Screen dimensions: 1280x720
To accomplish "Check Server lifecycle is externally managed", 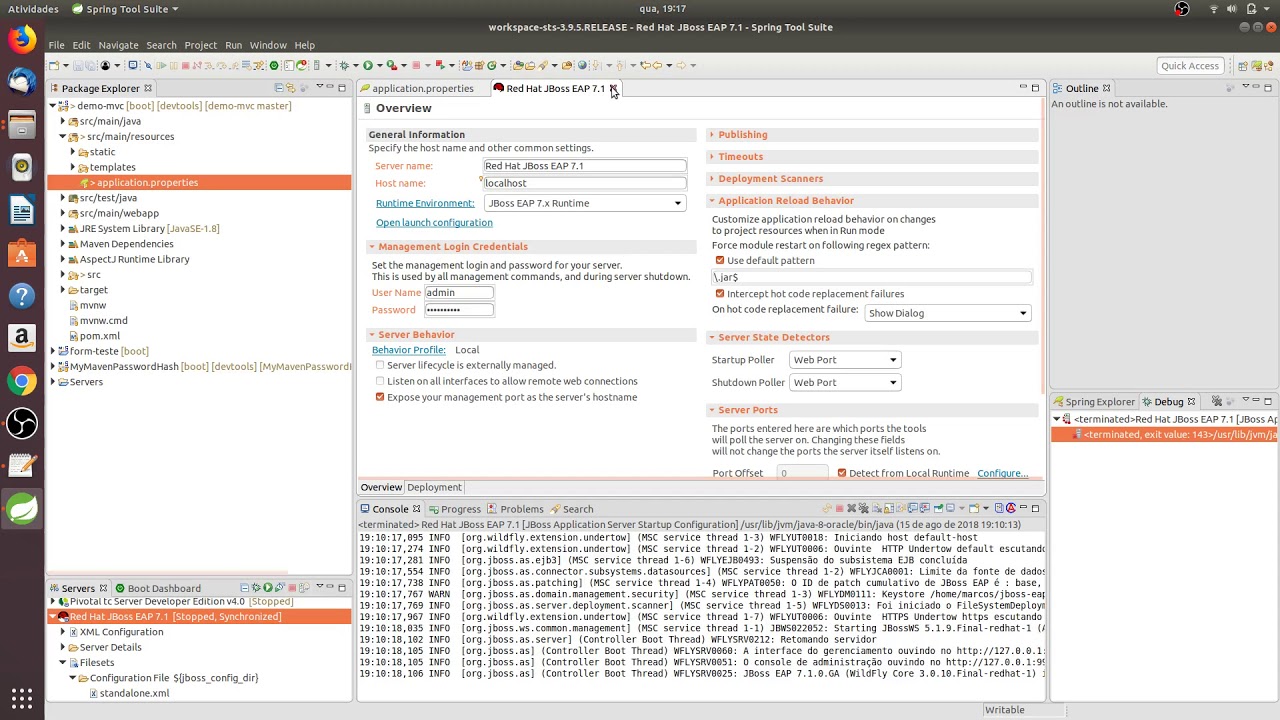I will 380,365.
